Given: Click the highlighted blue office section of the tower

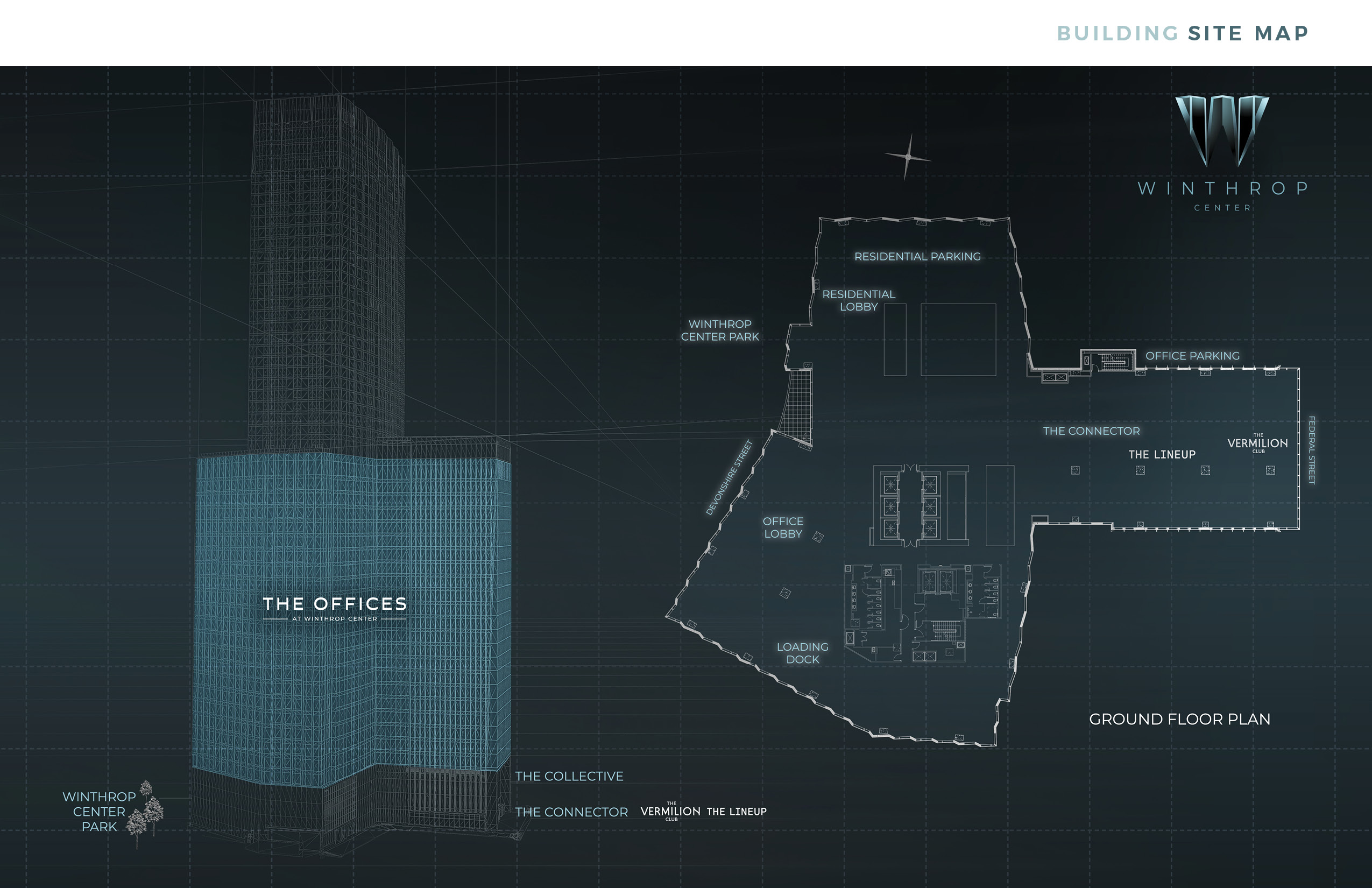Looking at the screenshot, I should (352, 620).
